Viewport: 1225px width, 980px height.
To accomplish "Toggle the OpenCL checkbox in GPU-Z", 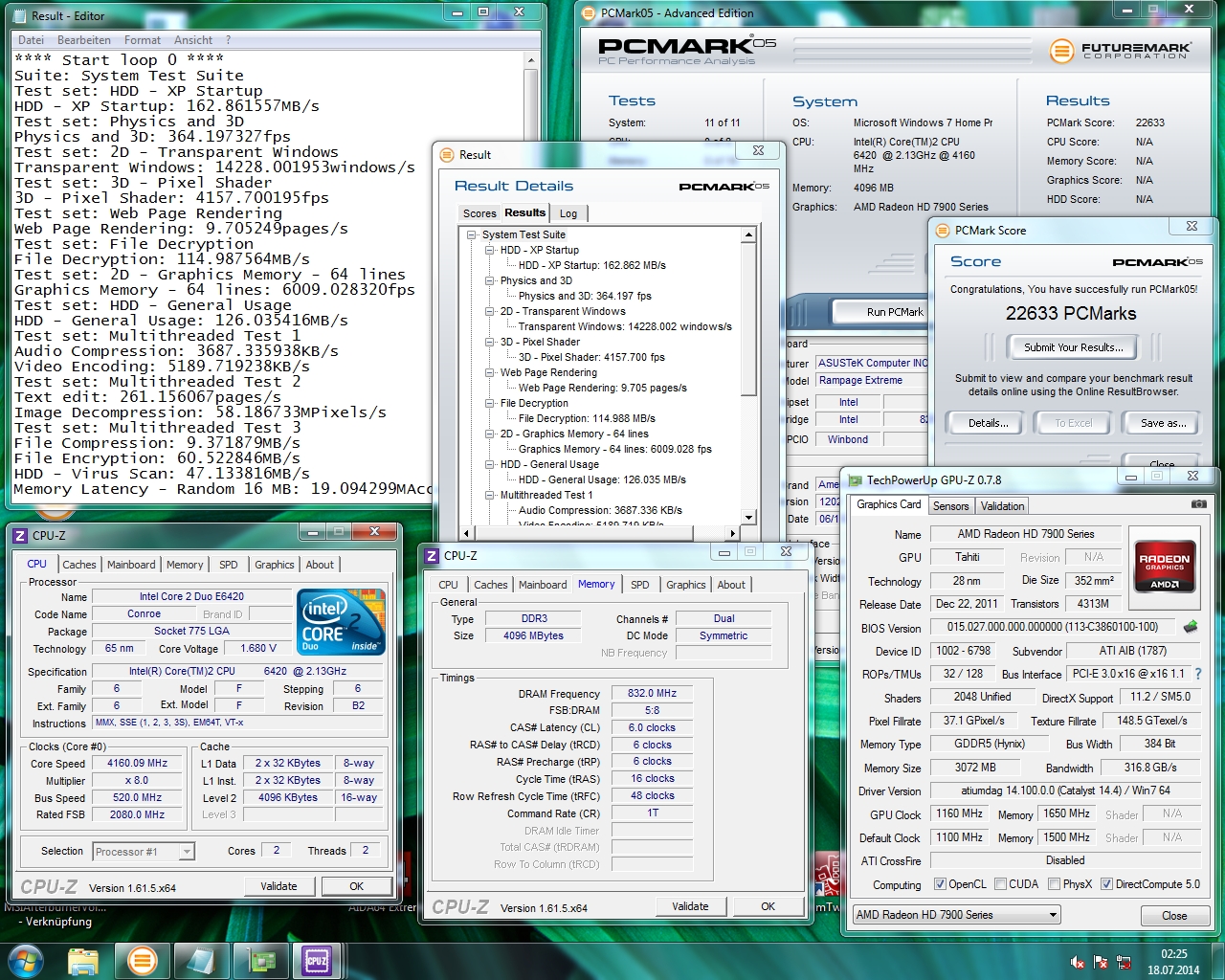I will point(940,884).
